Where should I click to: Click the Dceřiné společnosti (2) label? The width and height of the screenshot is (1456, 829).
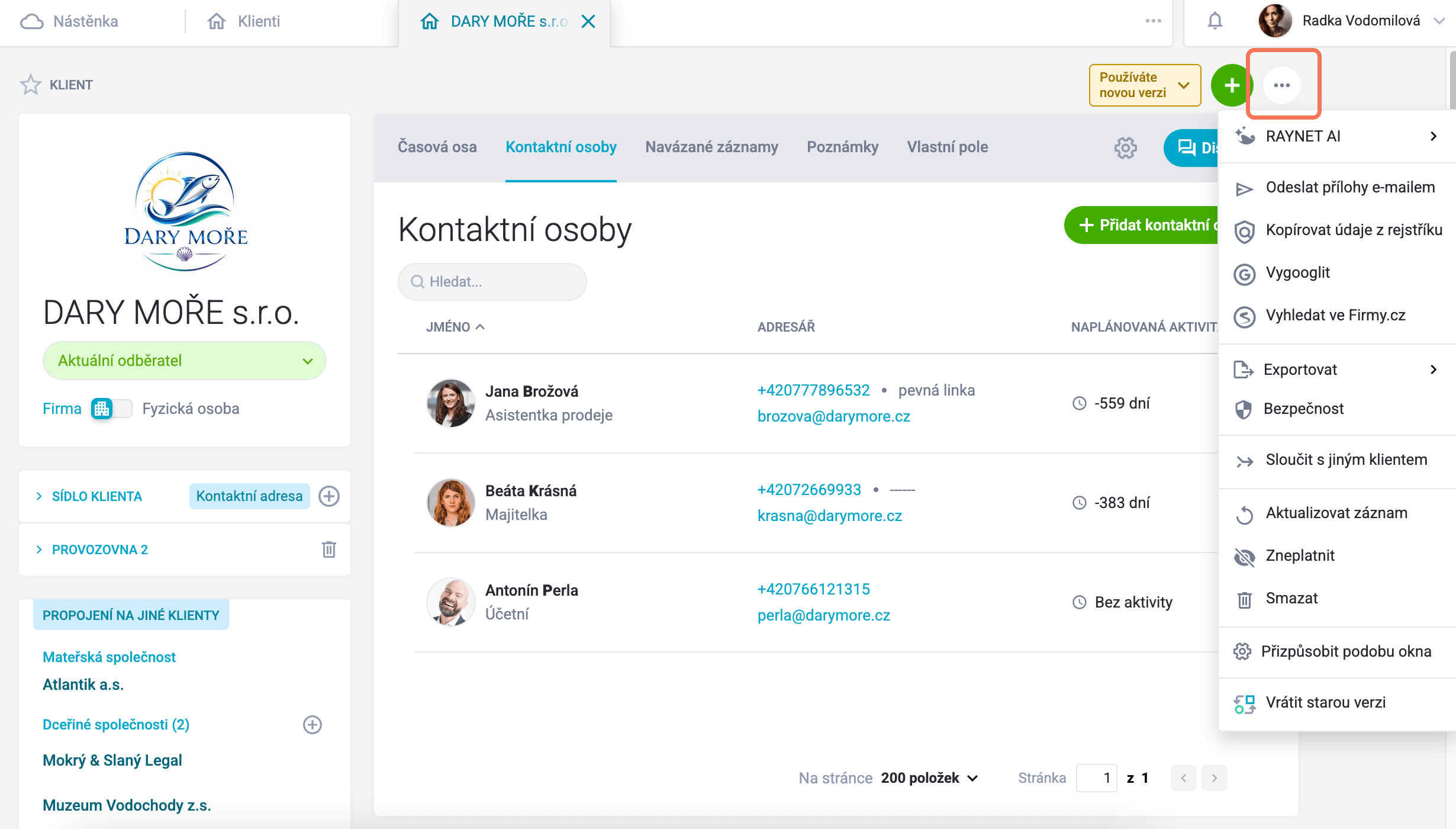(x=116, y=725)
